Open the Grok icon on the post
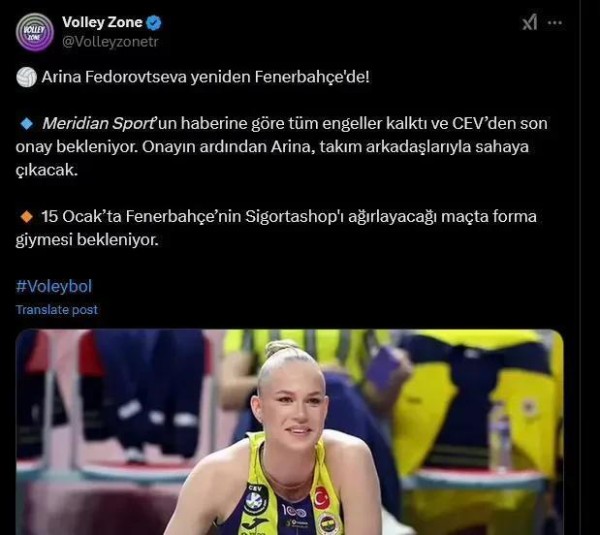The image size is (600, 535). coord(530,23)
